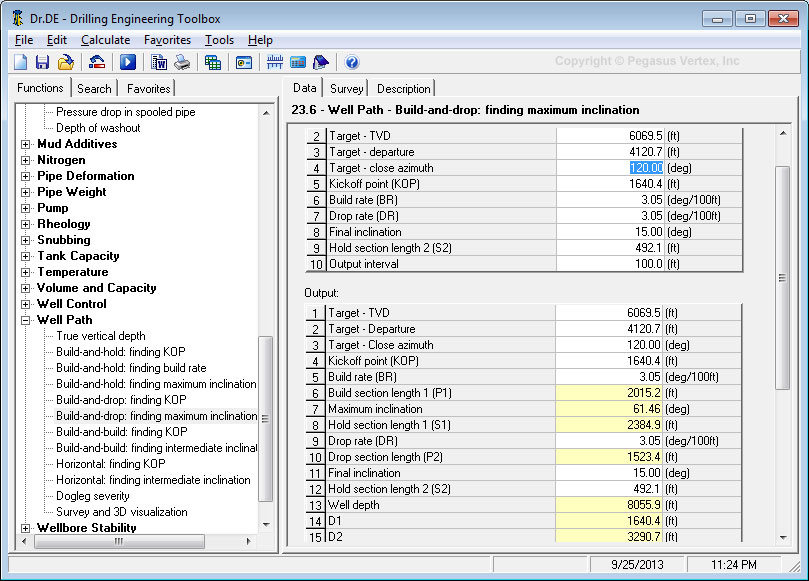Switch to the Favorites tab in left panel
809x581 pixels.
(x=149, y=89)
